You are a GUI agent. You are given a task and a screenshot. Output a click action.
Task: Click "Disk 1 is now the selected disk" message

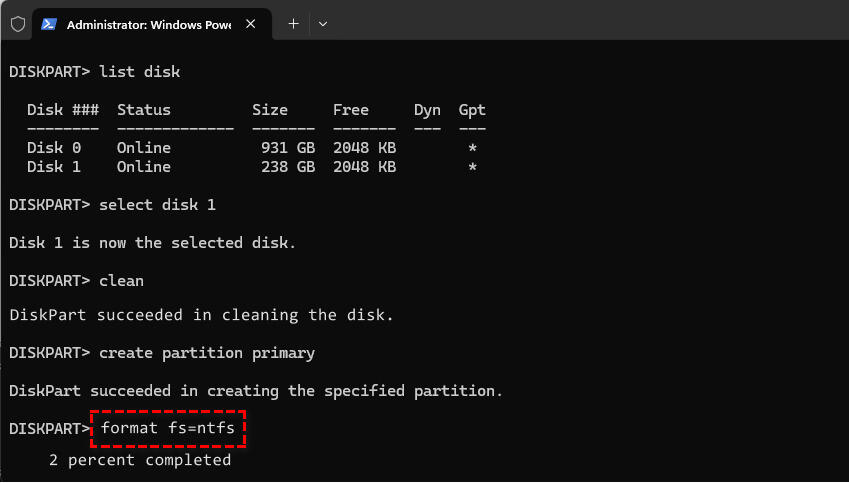click(x=153, y=242)
